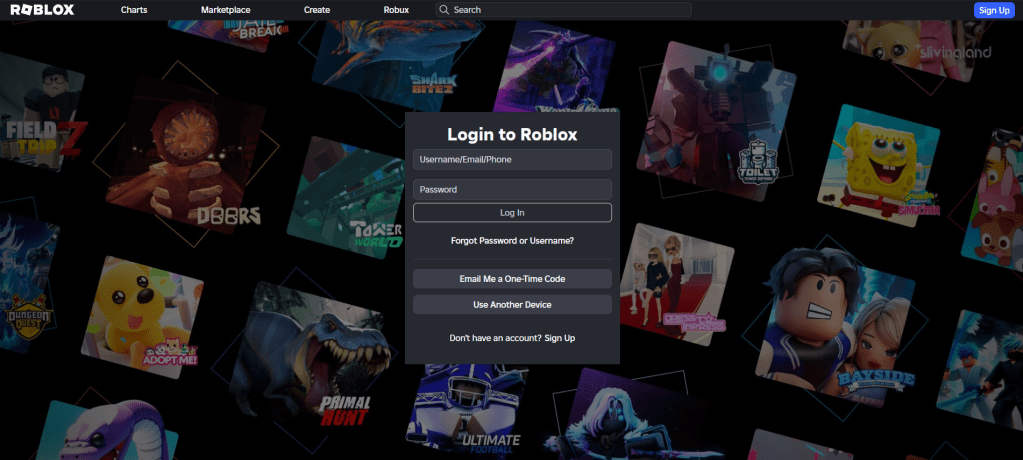Click the Login to Roblox heading
1023x460 pixels.
(x=512, y=134)
